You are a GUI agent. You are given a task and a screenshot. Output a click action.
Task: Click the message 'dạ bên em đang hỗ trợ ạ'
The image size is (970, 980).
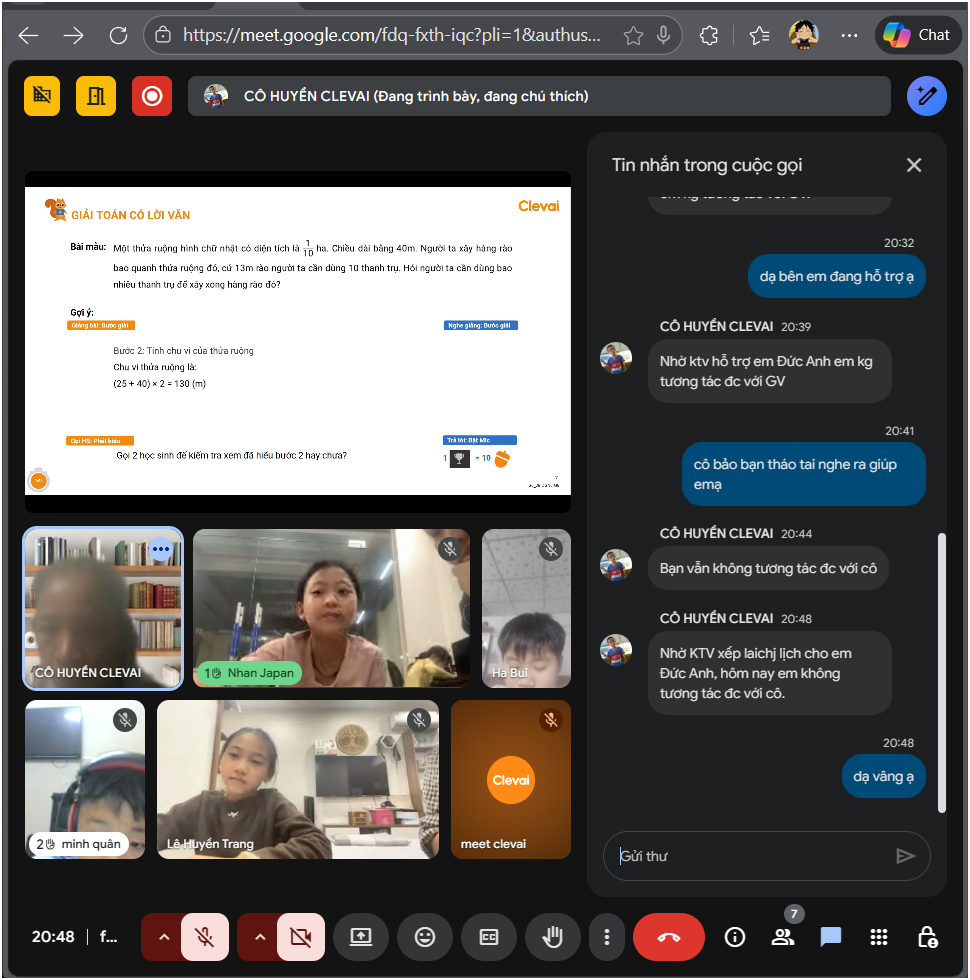pyautogui.click(x=836, y=276)
